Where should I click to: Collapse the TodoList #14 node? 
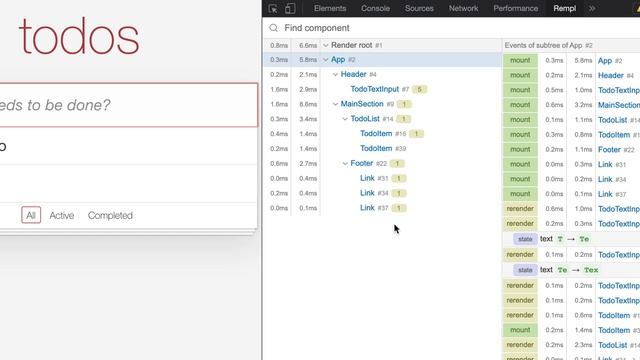click(345, 119)
